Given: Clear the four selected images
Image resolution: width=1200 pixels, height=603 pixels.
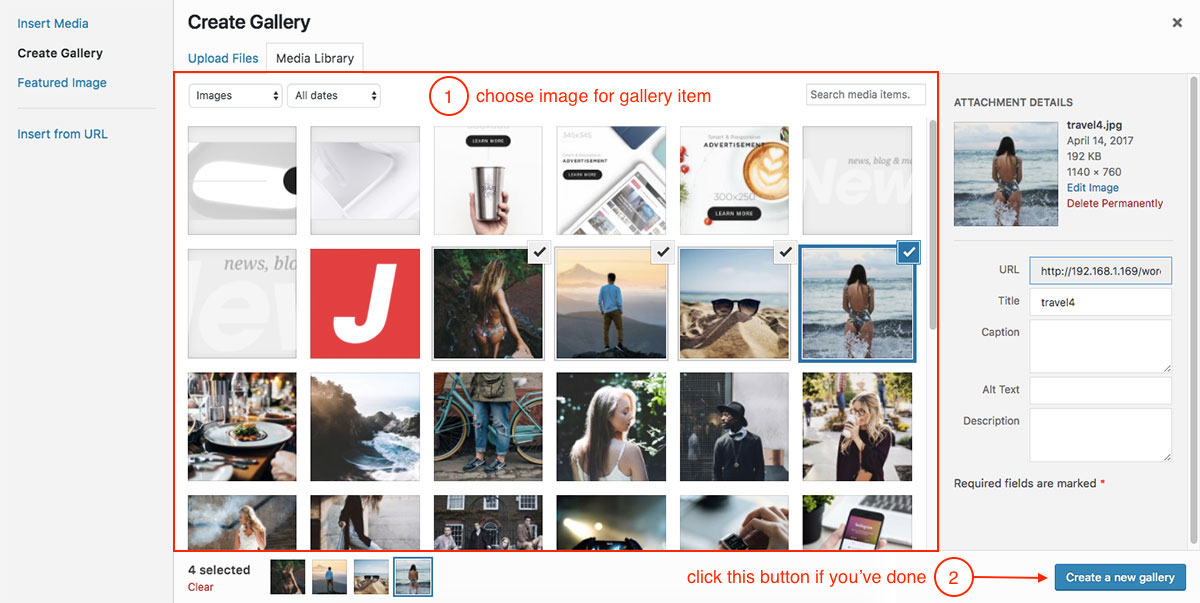Looking at the screenshot, I should click(200, 587).
